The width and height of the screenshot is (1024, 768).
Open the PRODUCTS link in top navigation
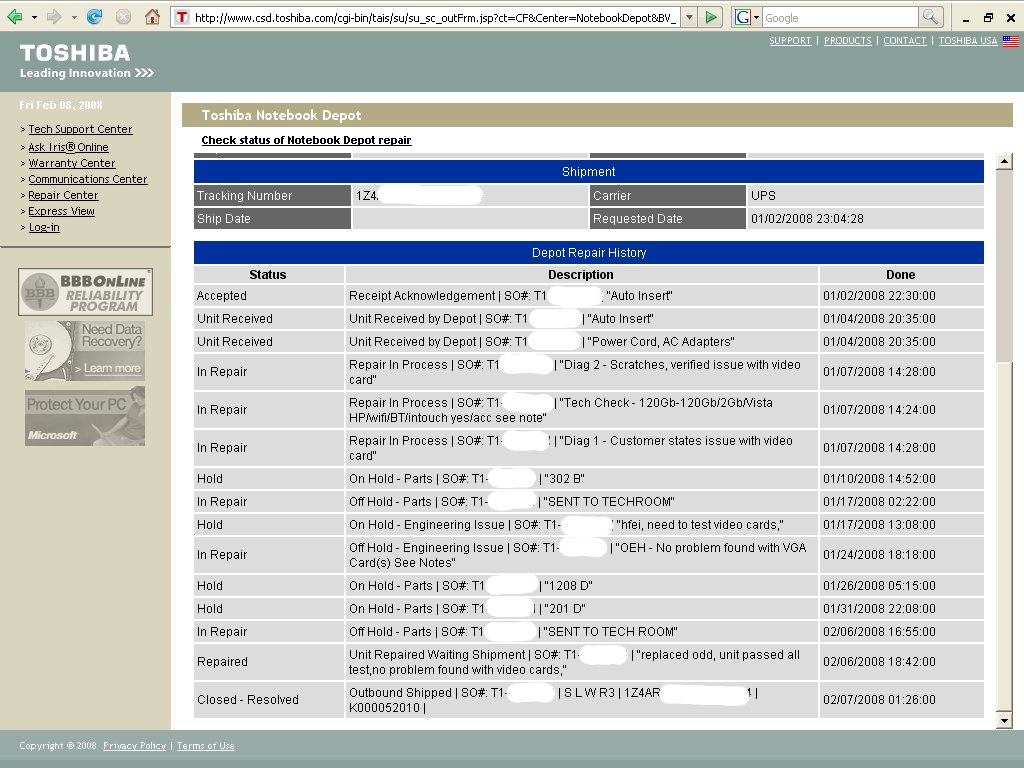coord(848,40)
